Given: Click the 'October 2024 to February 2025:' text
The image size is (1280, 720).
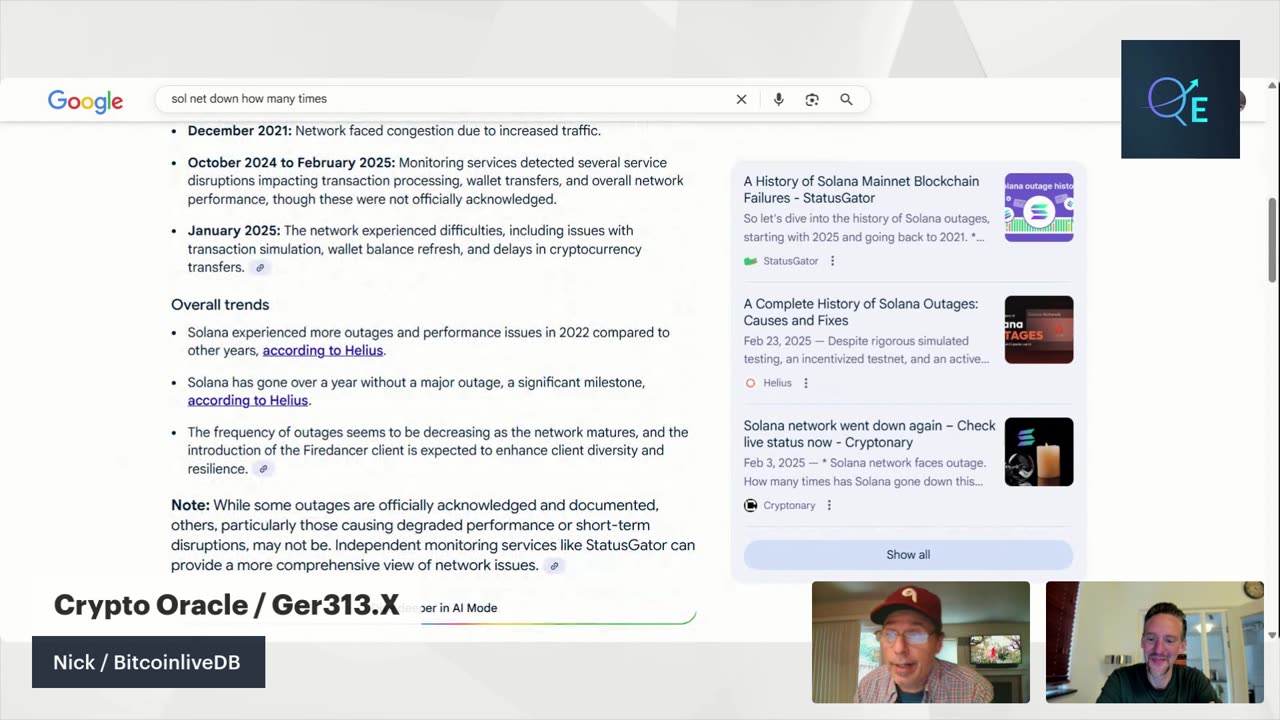Looking at the screenshot, I should click(291, 163).
